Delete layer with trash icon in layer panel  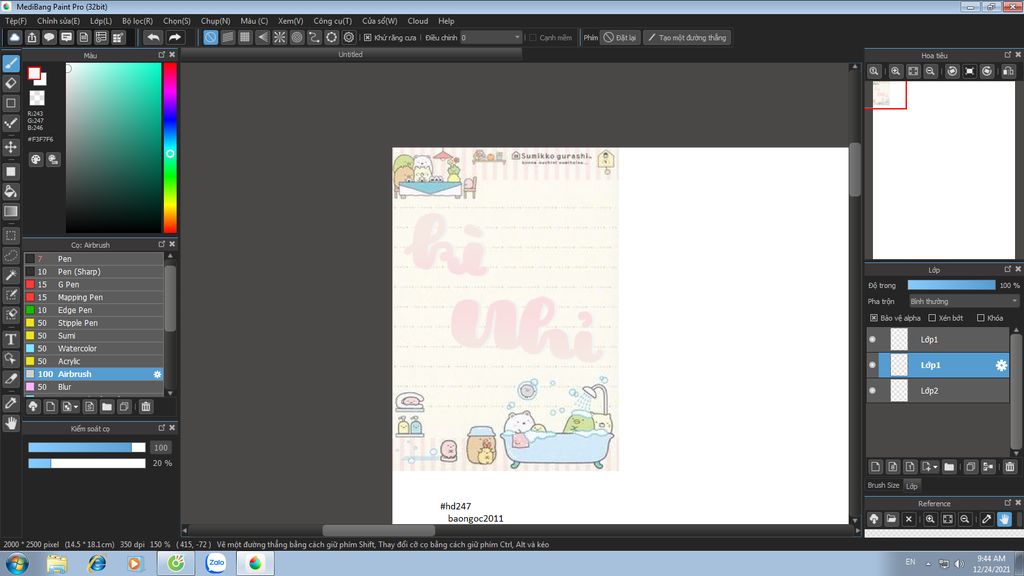click(x=1010, y=466)
